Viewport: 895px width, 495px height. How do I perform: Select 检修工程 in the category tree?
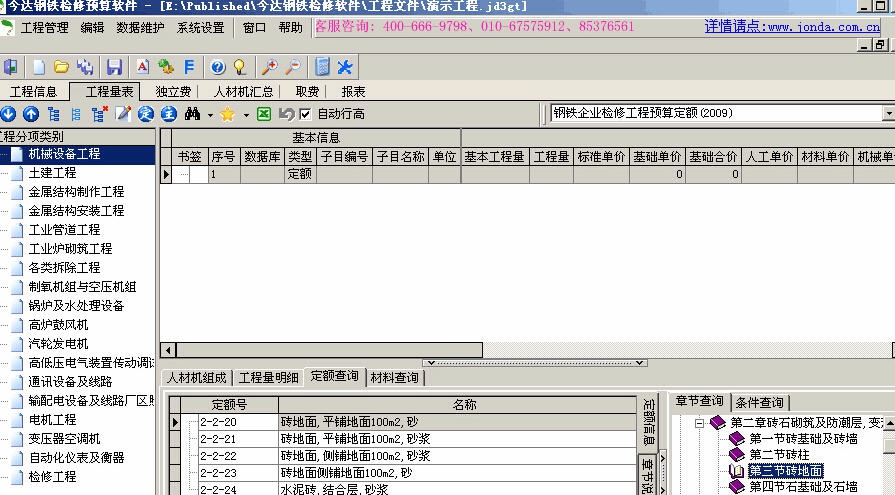[53, 476]
